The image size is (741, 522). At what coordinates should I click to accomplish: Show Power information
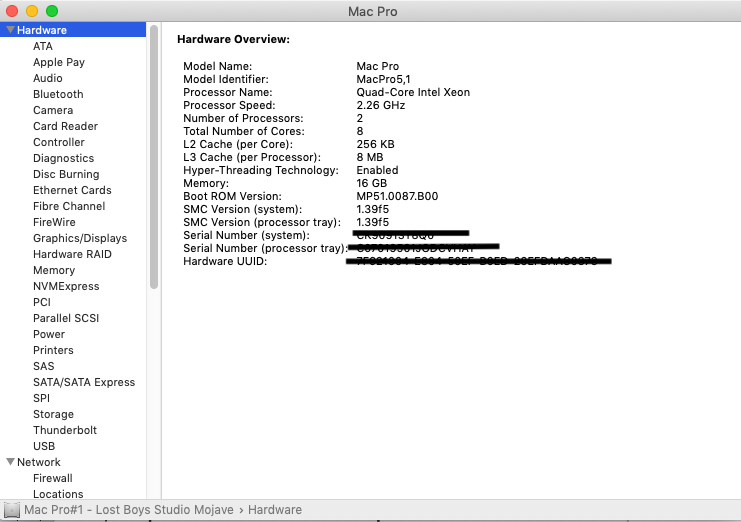[x=49, y=334]
